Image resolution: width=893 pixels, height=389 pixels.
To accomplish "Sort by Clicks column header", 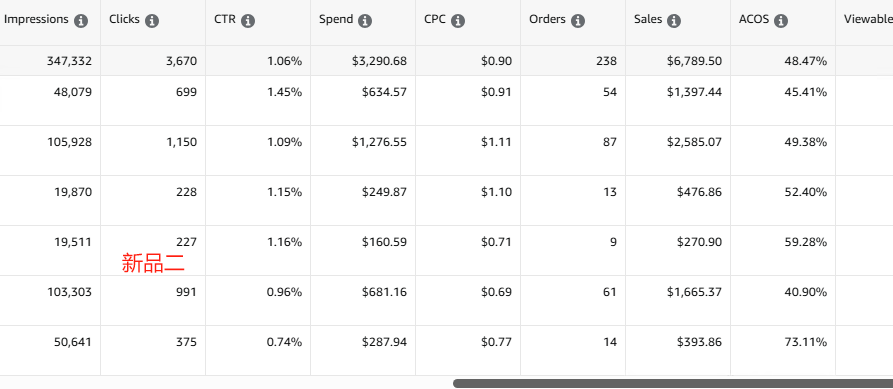I will (x=124, y=19).
